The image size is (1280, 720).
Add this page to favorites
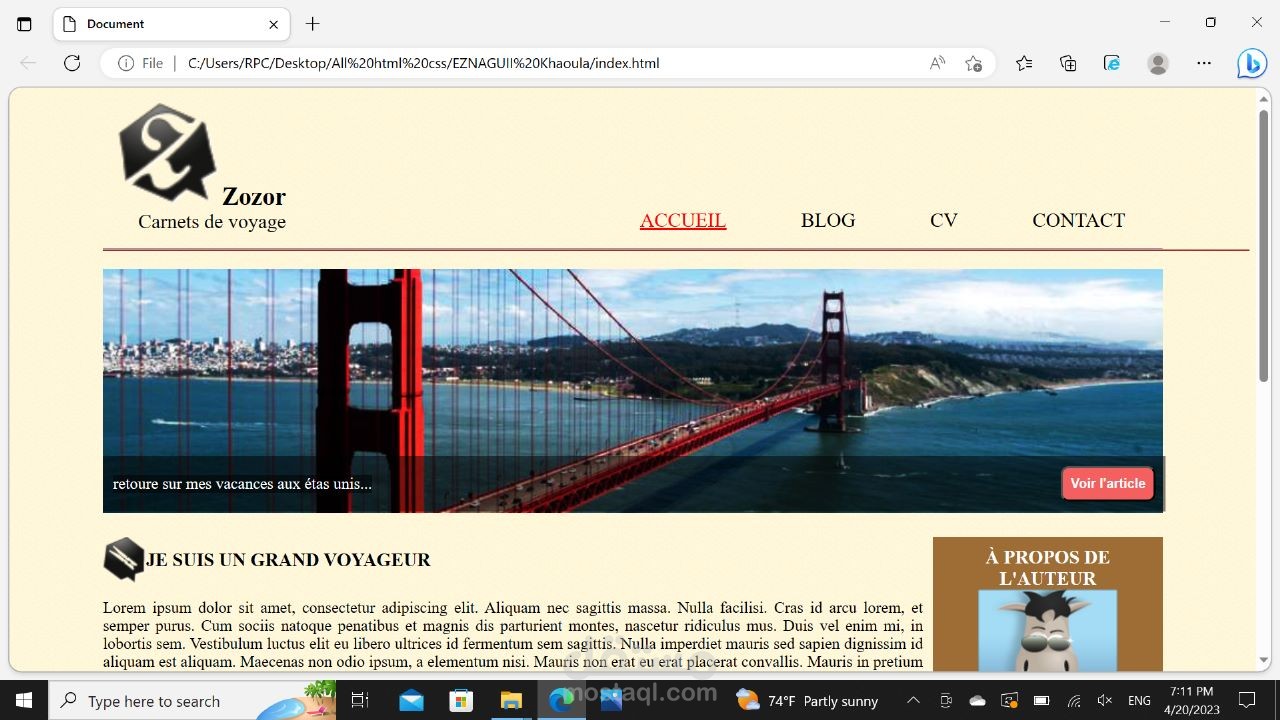(973, 63)
